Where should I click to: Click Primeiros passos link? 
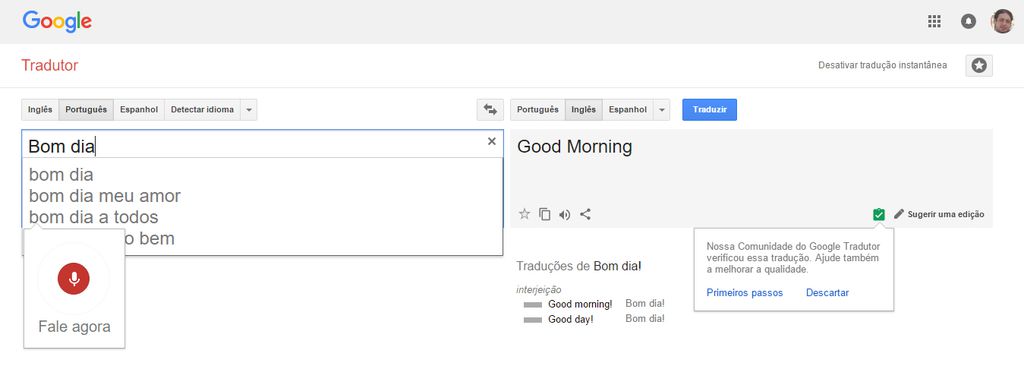pos(744,293)
